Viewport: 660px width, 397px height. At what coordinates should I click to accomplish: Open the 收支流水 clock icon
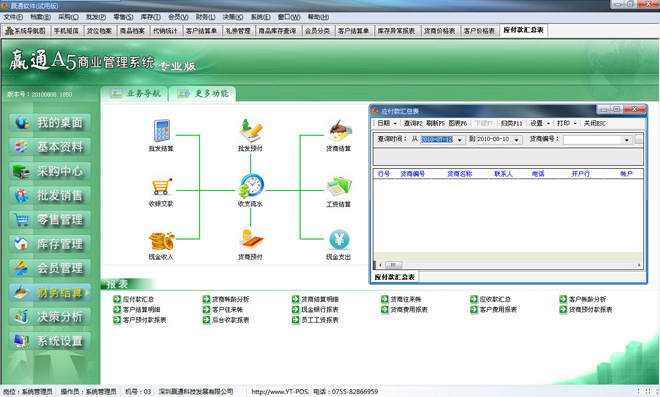pos(251,186)
